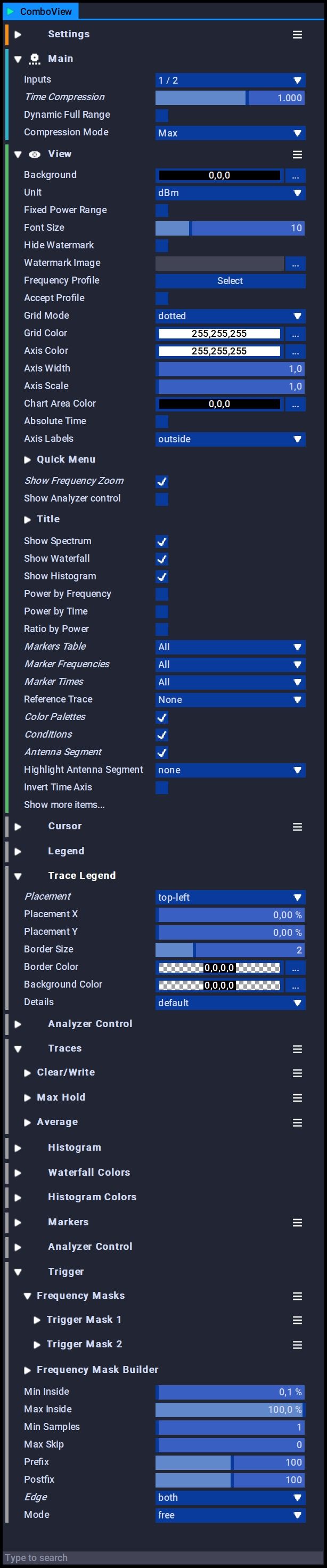The width and height of the screenshot is (327, 1568).
Task: Click the Type to search field
Action: [163, 1558]
